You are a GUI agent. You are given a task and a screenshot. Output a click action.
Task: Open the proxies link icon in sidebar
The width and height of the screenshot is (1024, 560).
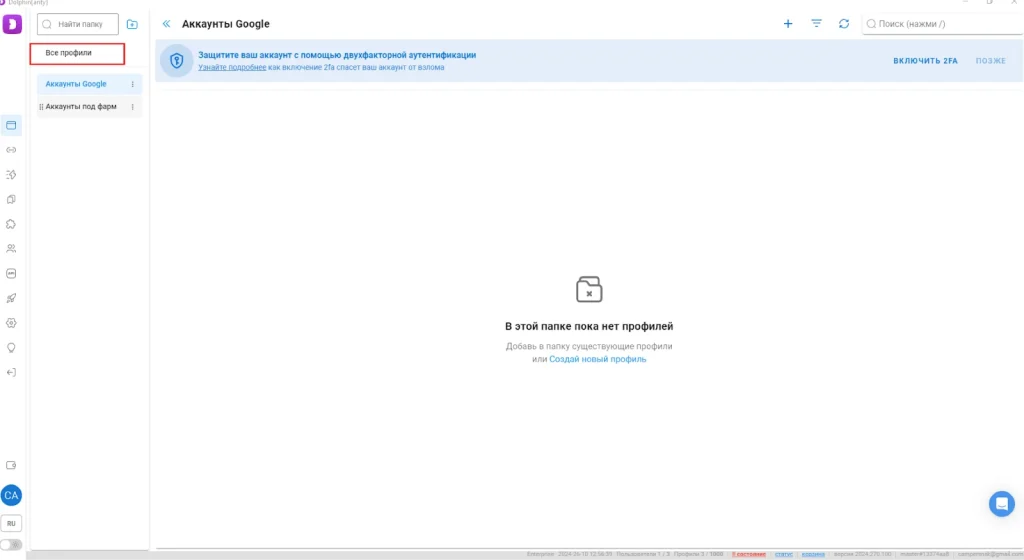(11, 150)
